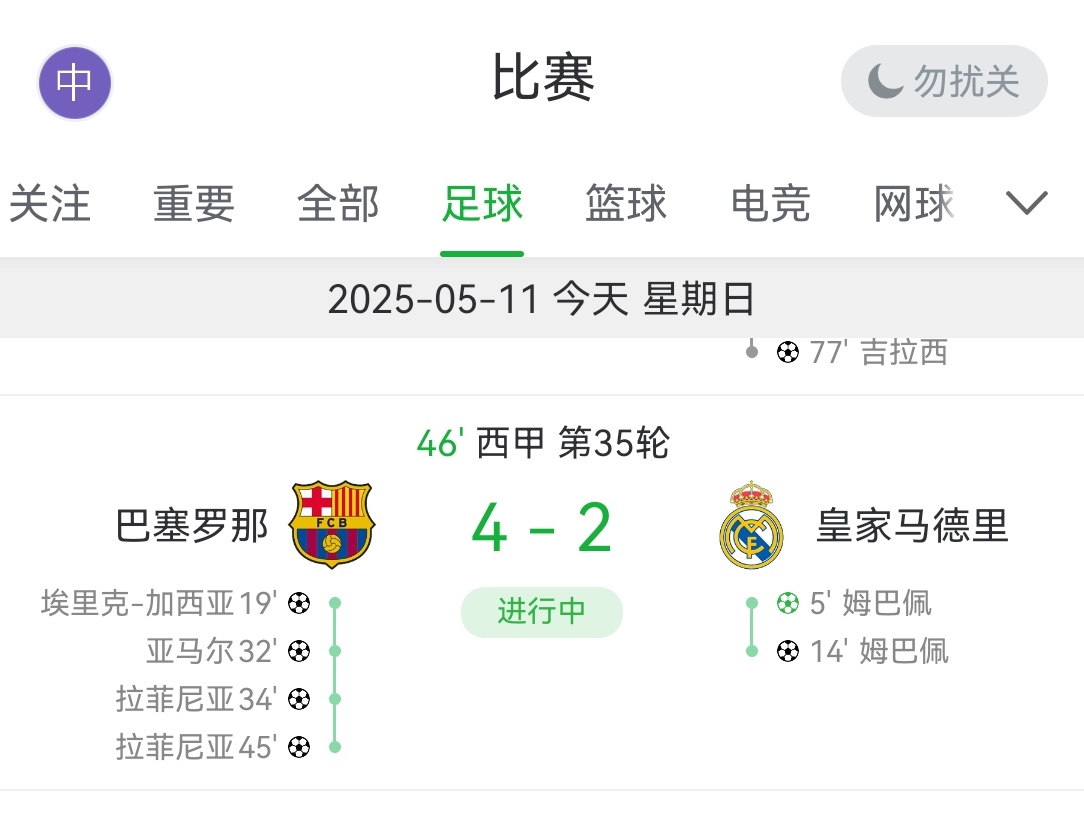Toggle the 勿扰关 do-not-disturb switch
Image resolution: width=1084 pixels, height=817 pixels.
point(944,81)
